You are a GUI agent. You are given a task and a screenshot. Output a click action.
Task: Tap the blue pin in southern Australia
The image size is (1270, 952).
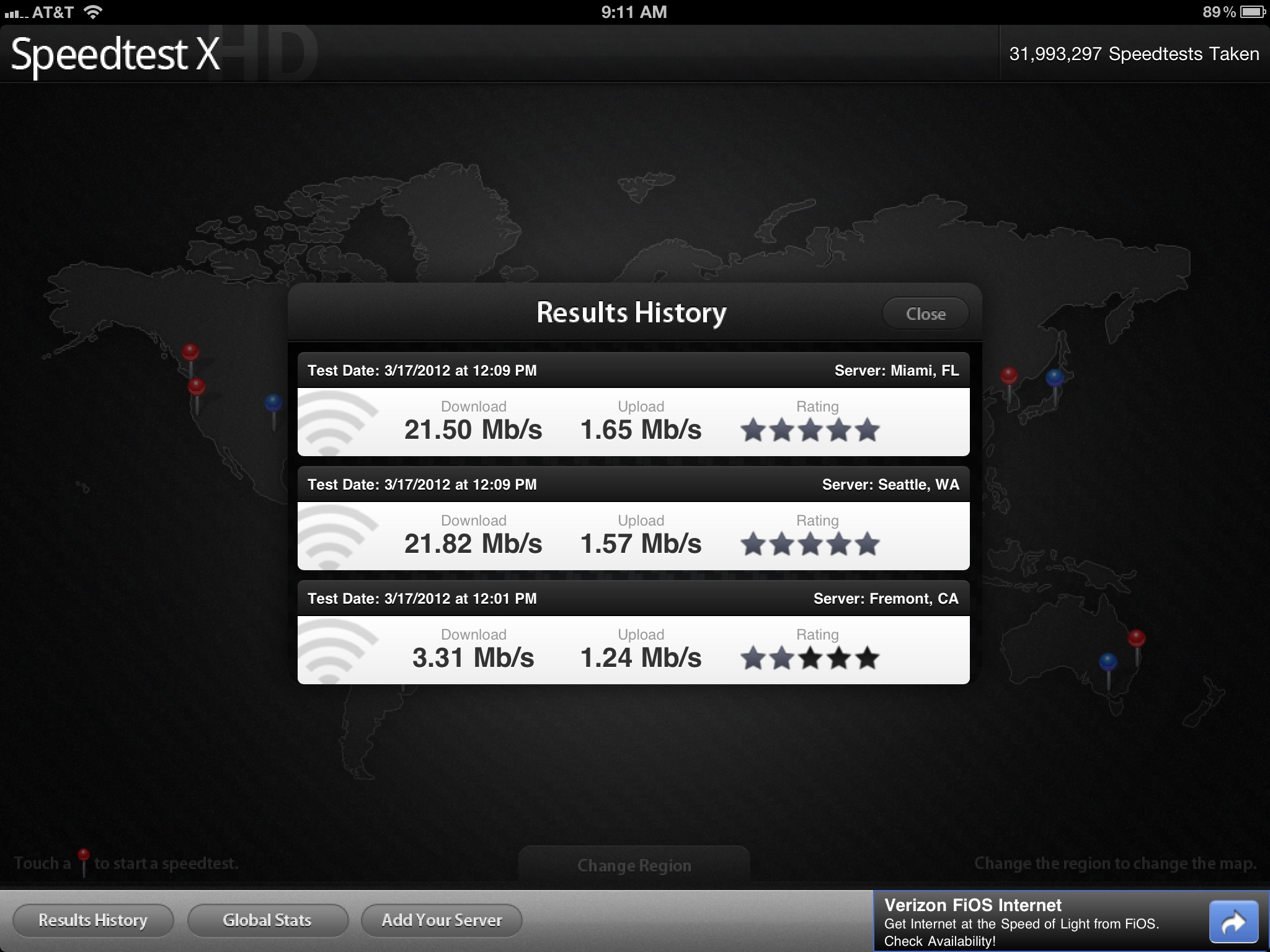point(1108,662)
